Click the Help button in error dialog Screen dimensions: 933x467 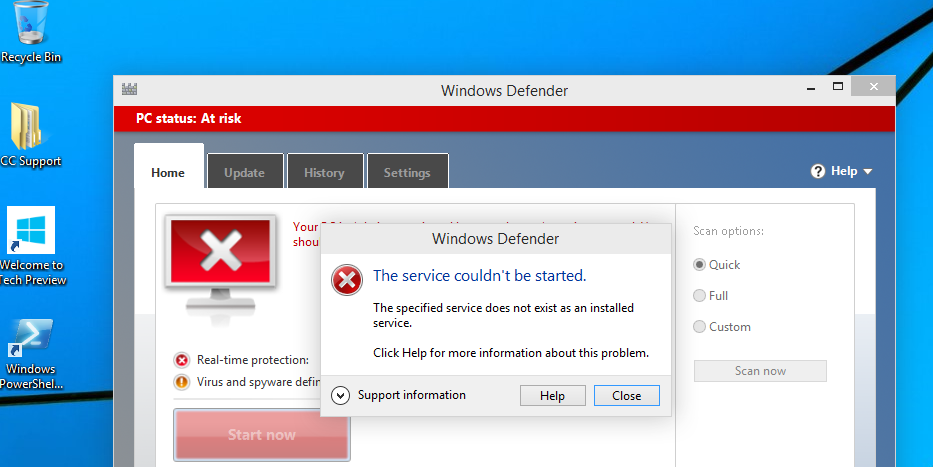coord(553,396)
